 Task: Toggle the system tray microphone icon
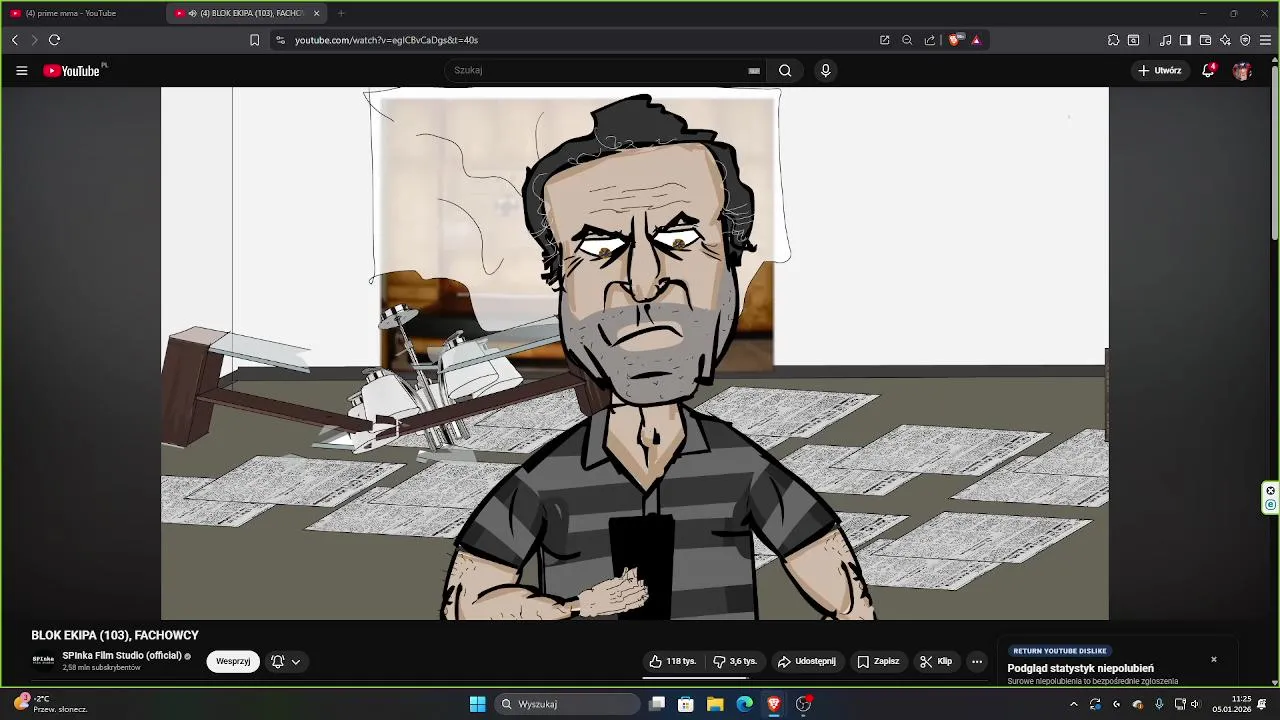tap(1159, 704)
